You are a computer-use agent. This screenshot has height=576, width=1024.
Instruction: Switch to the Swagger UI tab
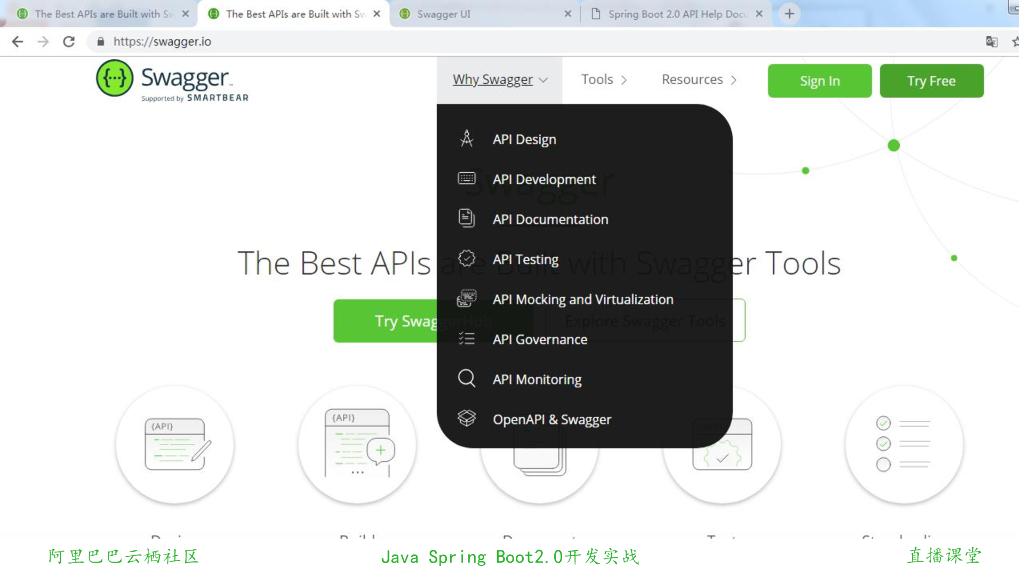click(x=483, y=14)
